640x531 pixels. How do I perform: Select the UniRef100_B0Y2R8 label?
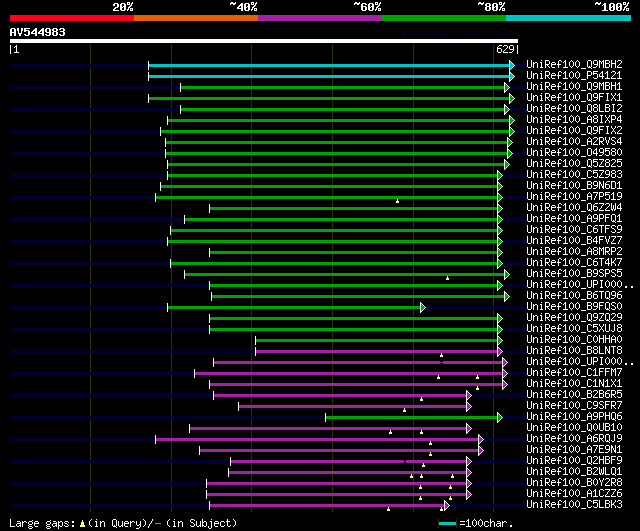tap(574, 483)
